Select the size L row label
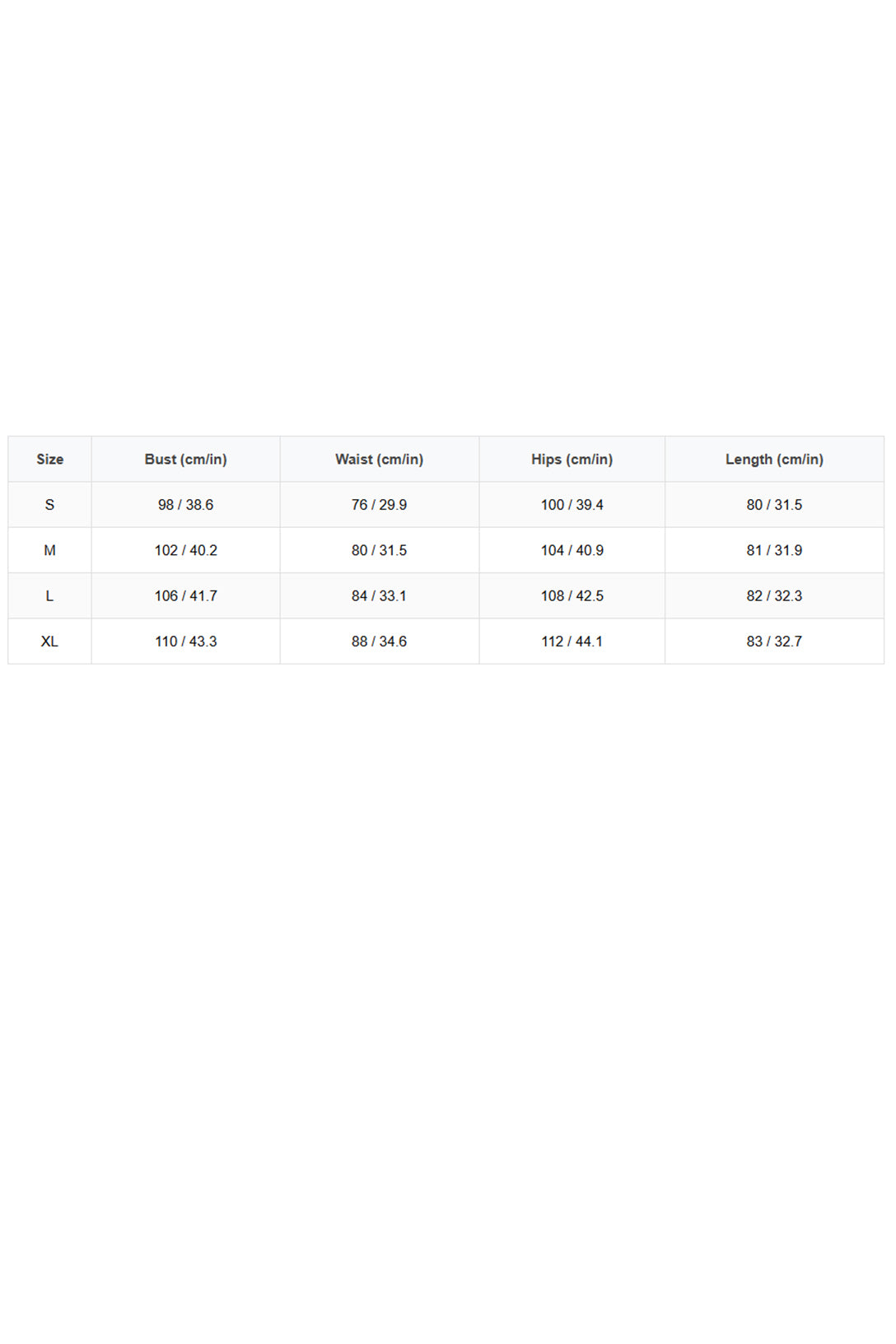The image size is (896, 1344). [x=49, y=595]
